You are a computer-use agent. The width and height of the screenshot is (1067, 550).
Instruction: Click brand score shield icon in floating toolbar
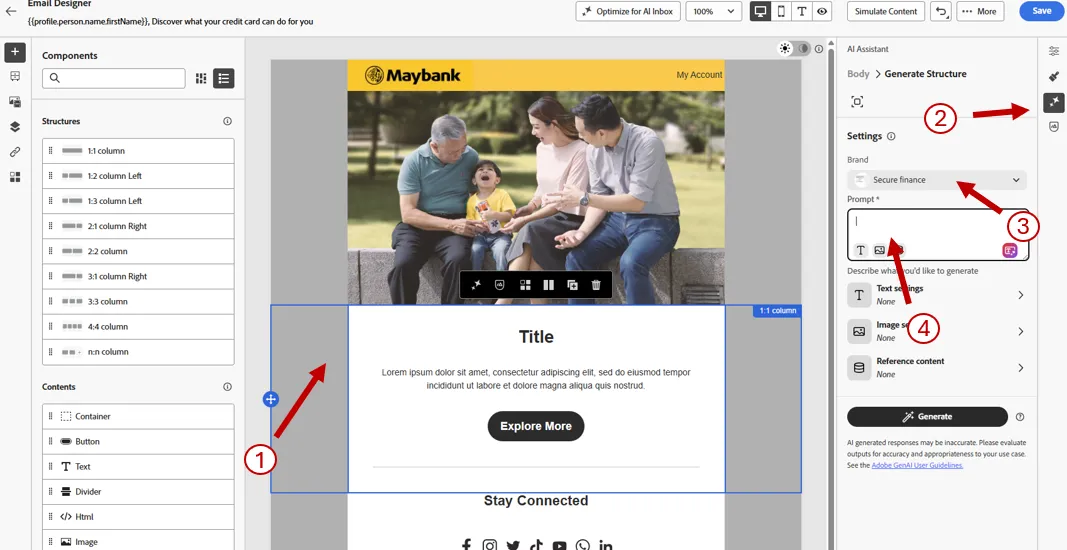499,285
